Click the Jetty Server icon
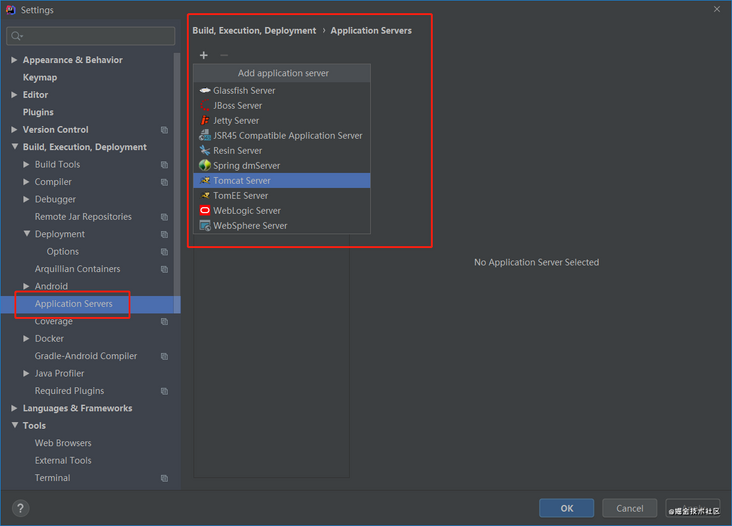The image size is (732, 526). pyautogui.click(x=205, y=121)
